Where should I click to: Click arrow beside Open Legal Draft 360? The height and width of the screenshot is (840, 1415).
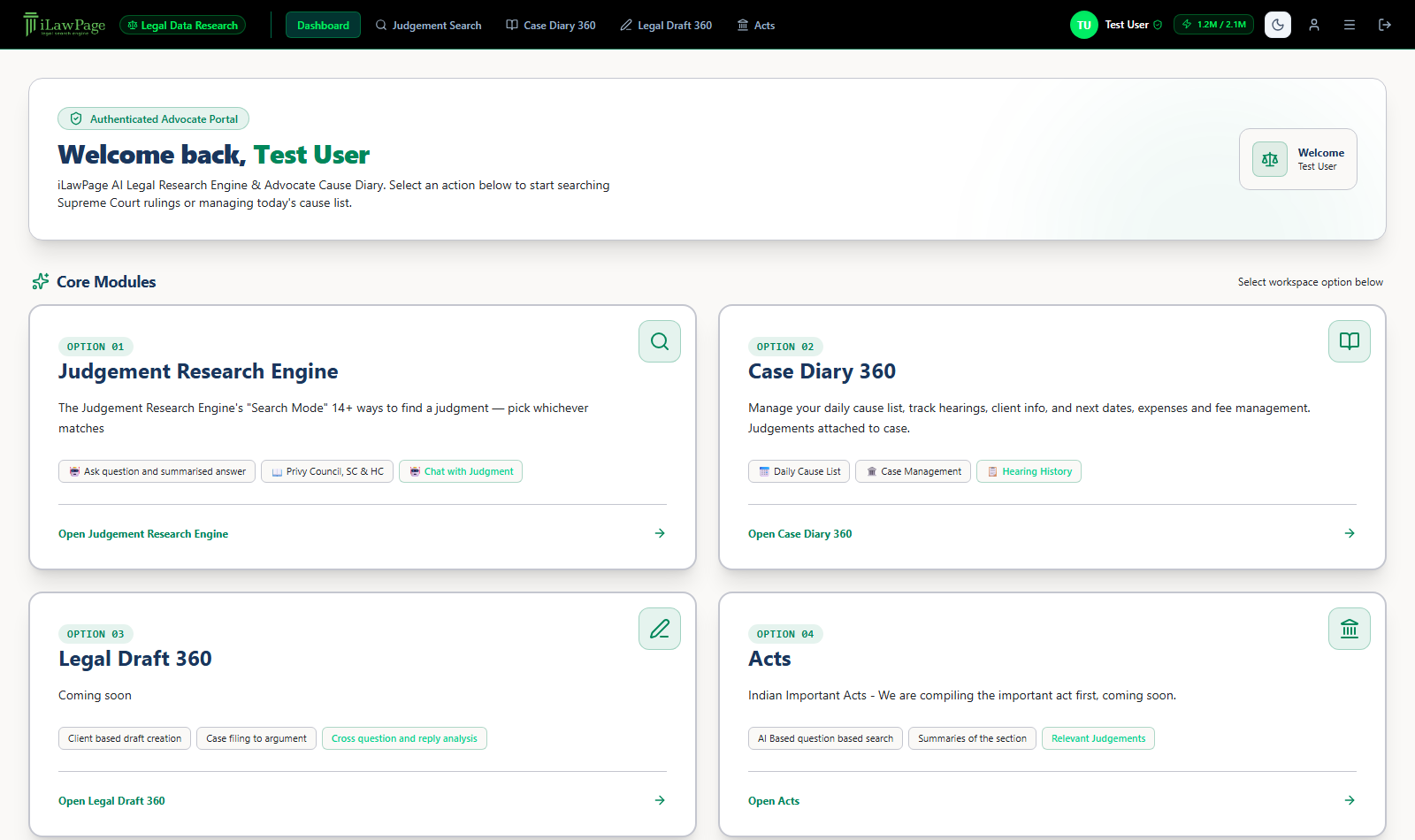tap(660, 800)
